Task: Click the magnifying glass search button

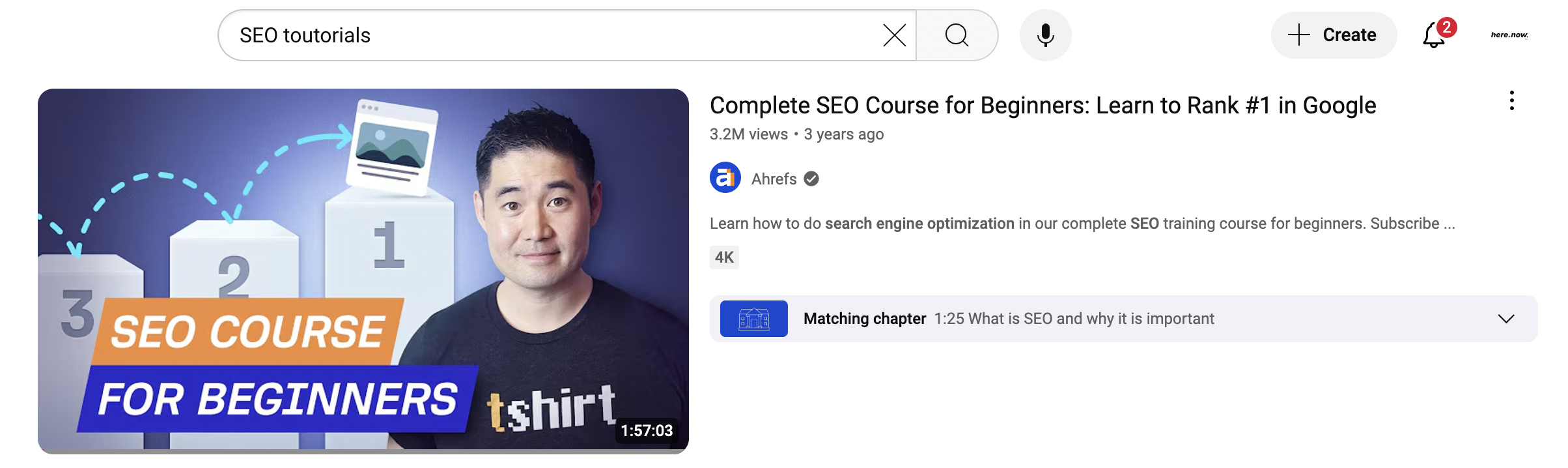Action: coord(957,35)
